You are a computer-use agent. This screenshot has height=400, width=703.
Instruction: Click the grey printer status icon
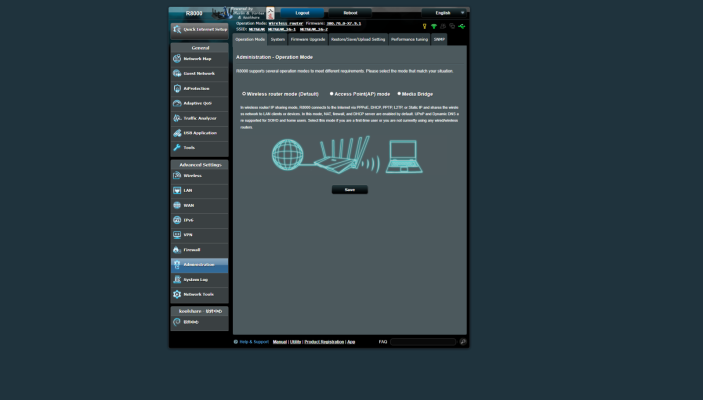coord(443,26)
